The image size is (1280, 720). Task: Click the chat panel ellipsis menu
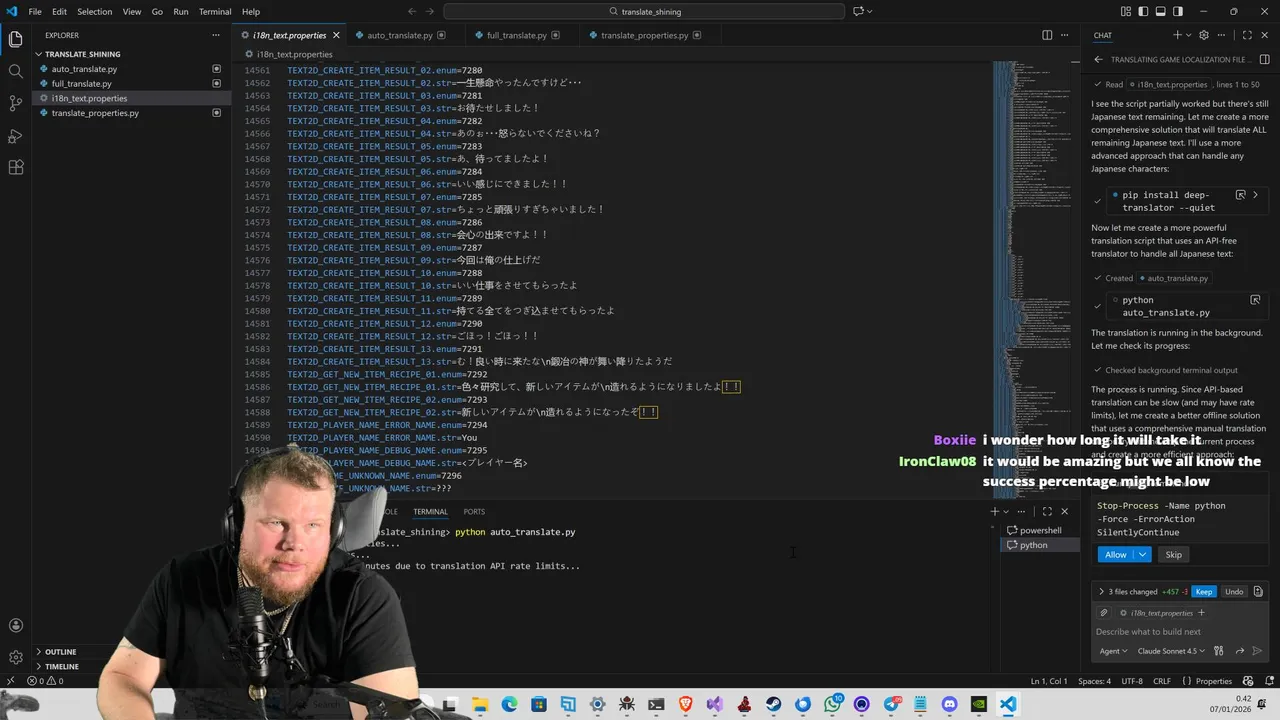click(1223, 35)
